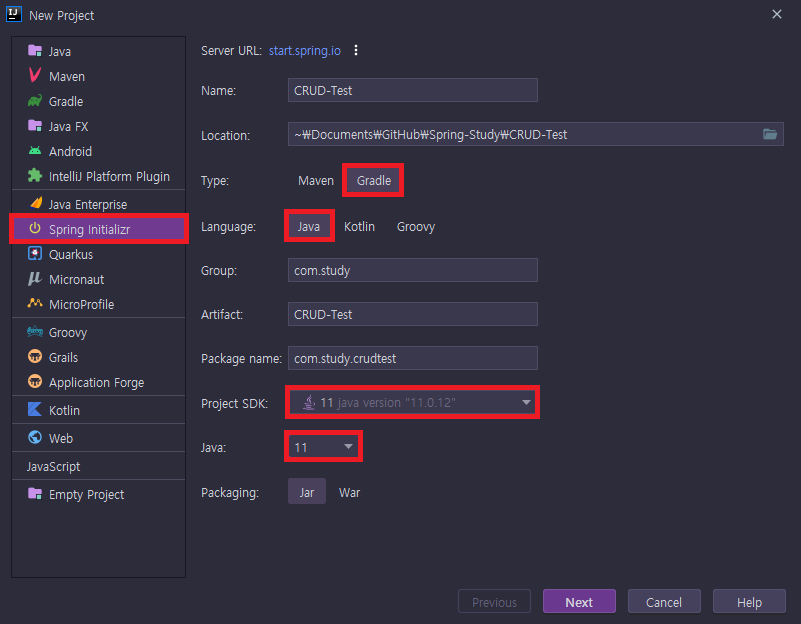Image resolution: width=801 pixels, height=624 pixels.
Task: Browse location with the folder icon
Action: pyautogui.click(x=770, y=134)
